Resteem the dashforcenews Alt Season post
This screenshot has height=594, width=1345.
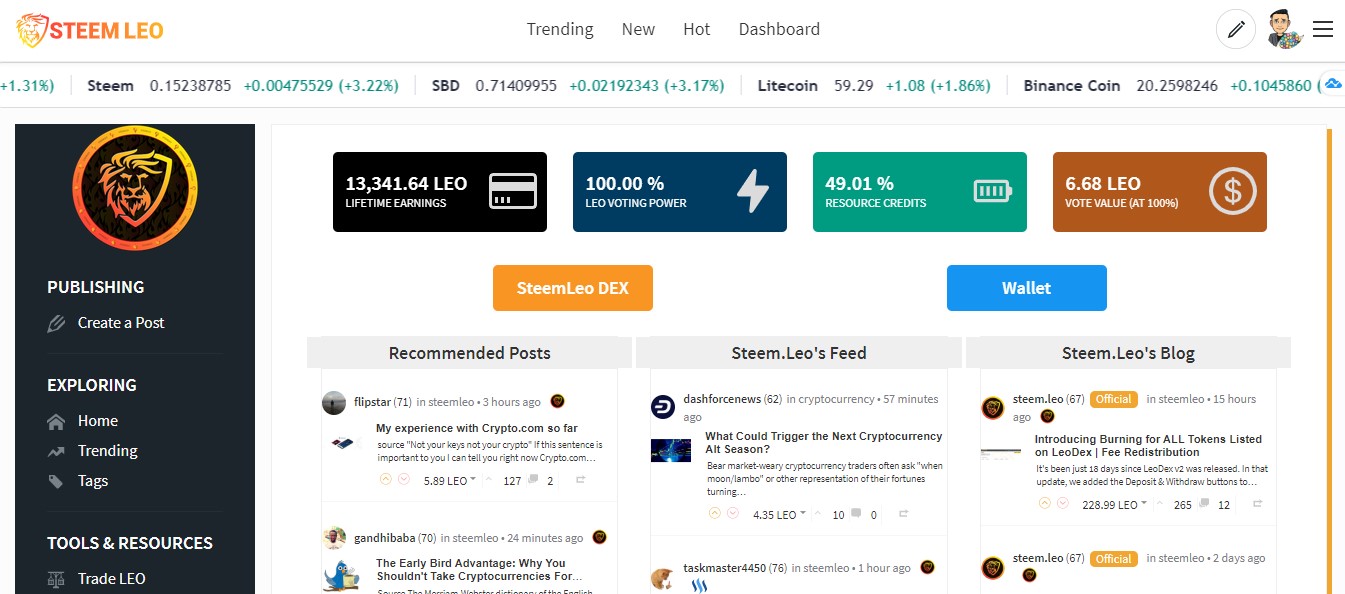[903, 514]
